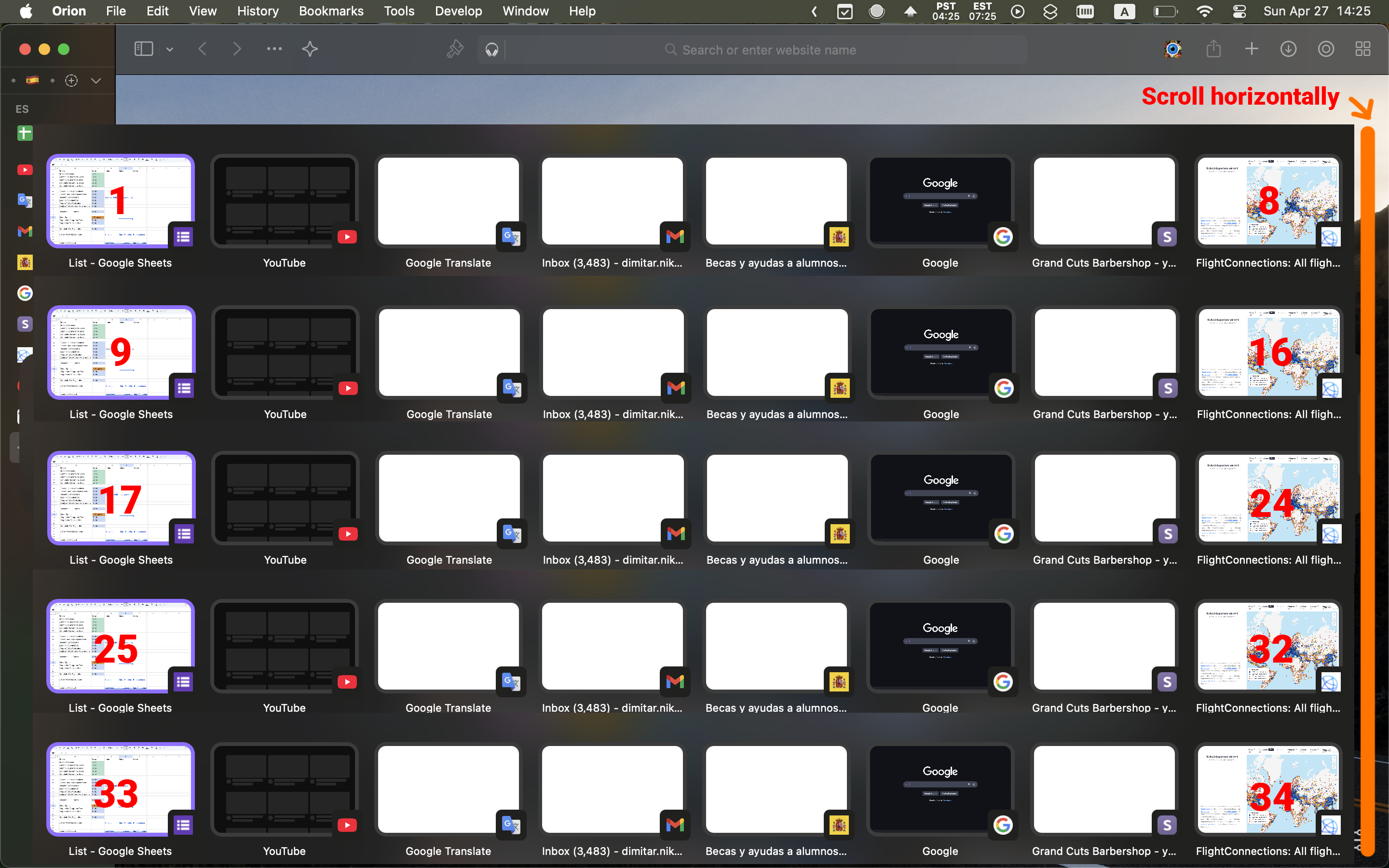Open the tab overview grid icon

pos(1363,49)
